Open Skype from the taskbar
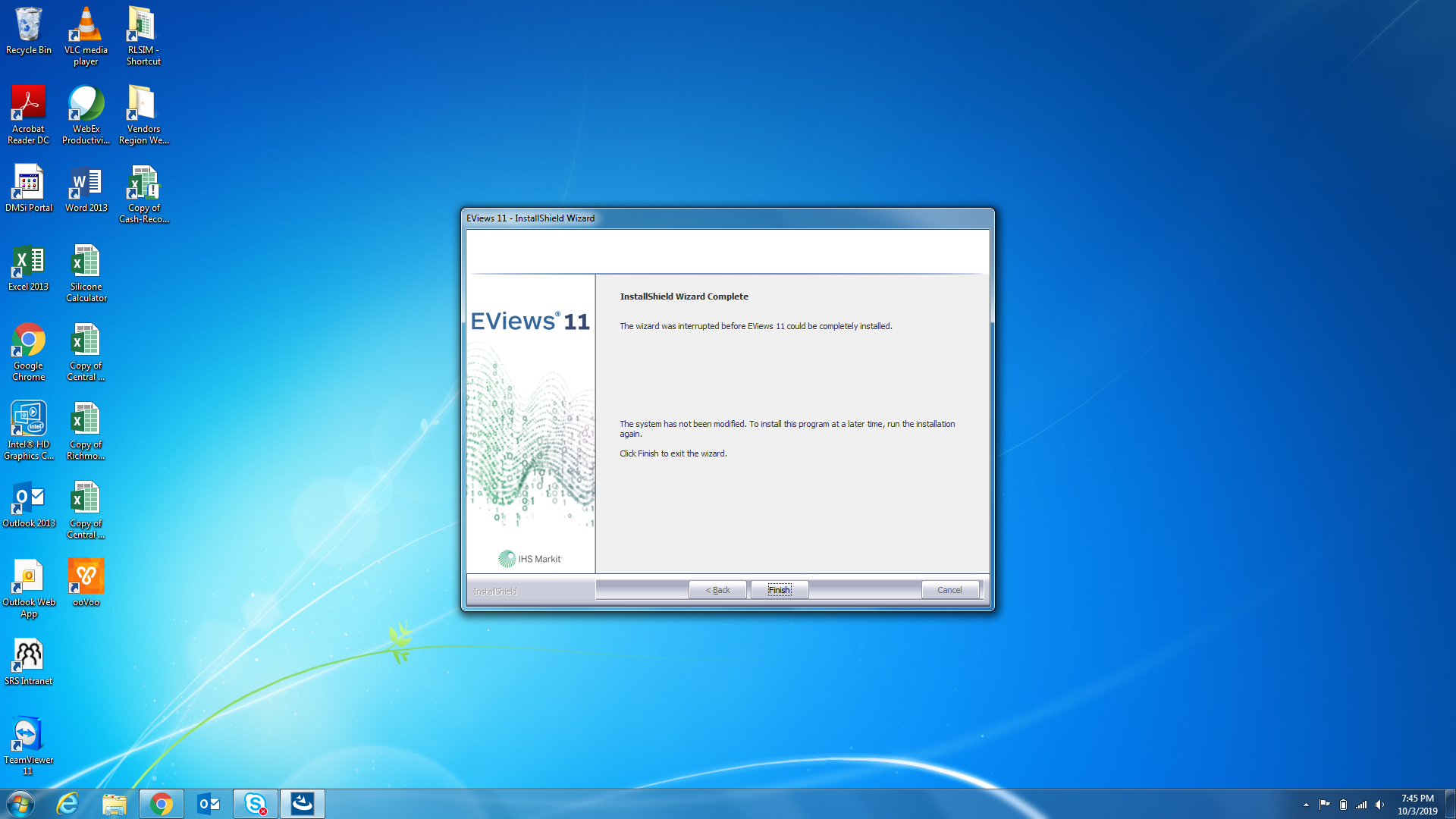 [x=256, y=804]
